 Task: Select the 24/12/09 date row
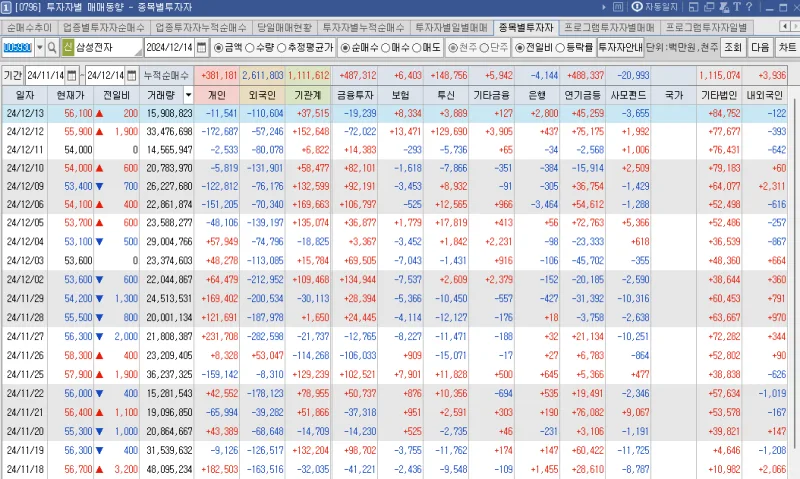[x=394, y=186]
